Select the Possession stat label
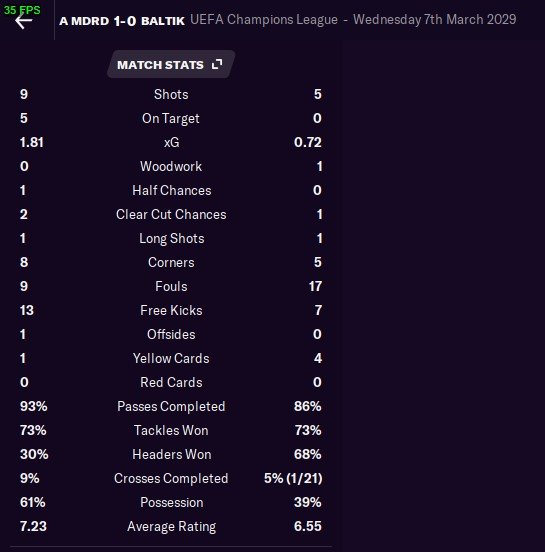The width and height of the screenshot is (545, 552). (172, 502)
